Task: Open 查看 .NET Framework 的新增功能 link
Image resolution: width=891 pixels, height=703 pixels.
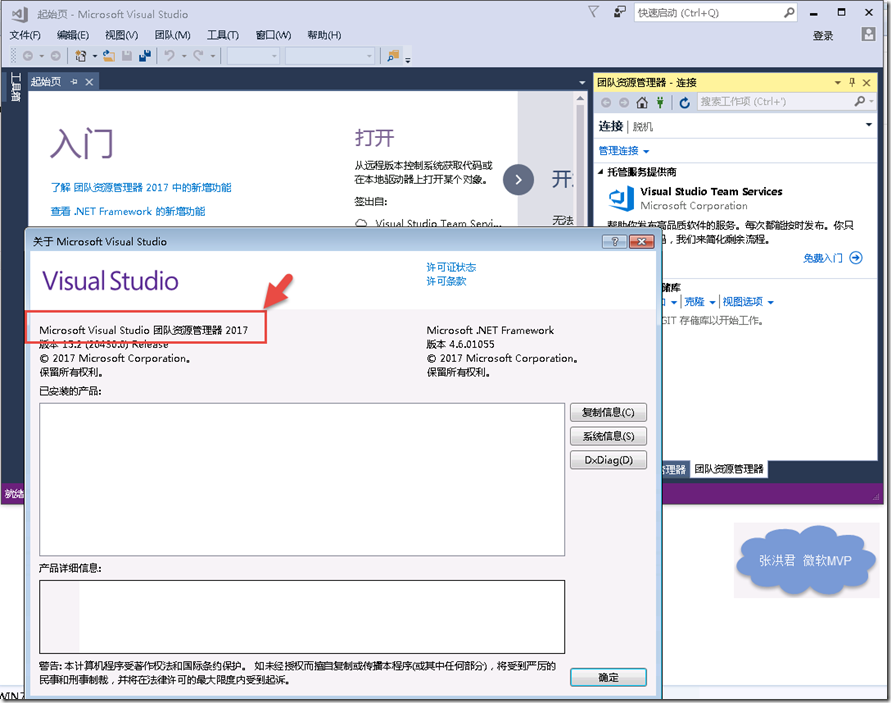Action: click(128, 211)
